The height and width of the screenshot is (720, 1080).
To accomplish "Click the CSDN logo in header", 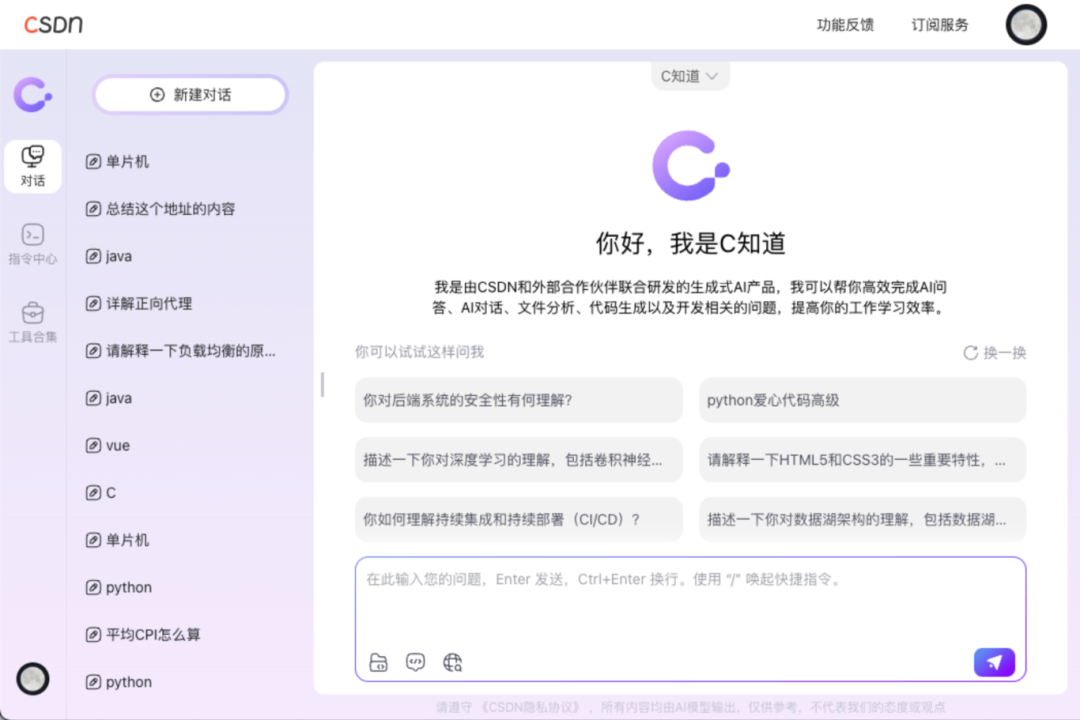I will (x=54, y=24).
